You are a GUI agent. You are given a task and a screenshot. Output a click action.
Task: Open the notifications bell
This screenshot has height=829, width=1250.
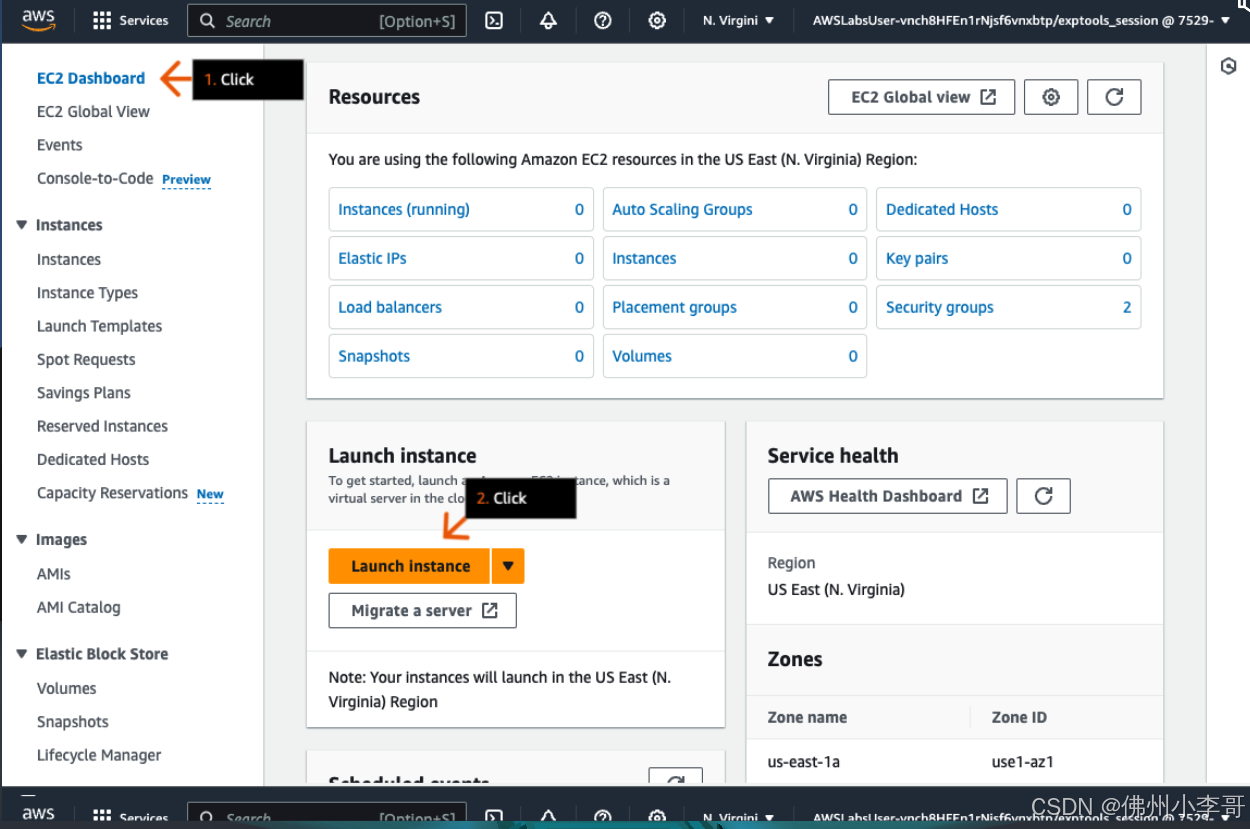point(548,20)
